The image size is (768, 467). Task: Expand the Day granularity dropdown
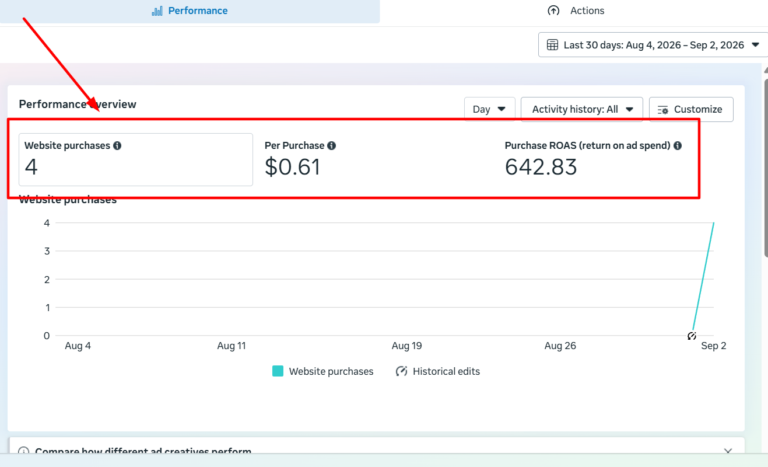(489, 109)
